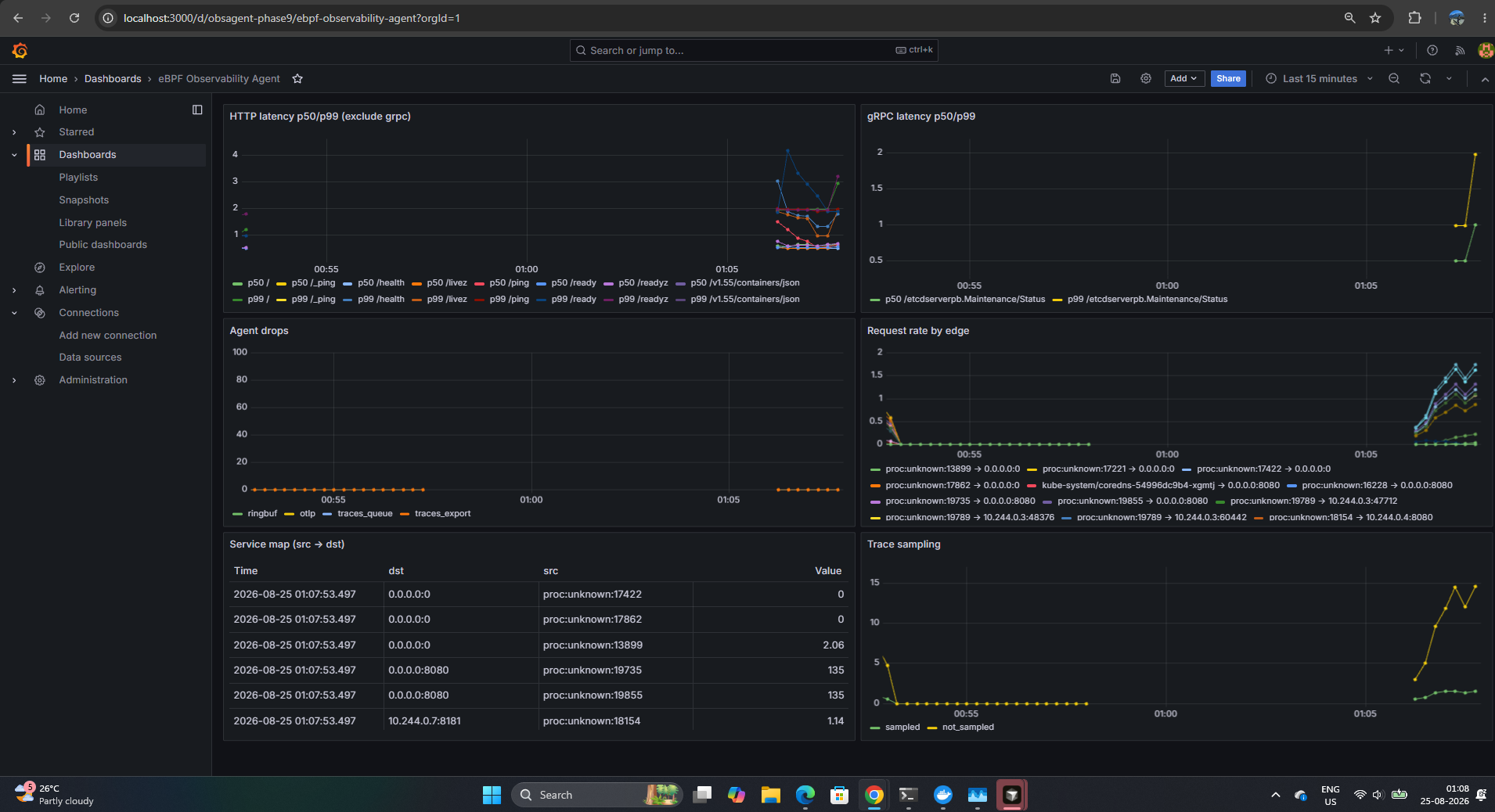The image size is (1495, 812).
Task: Open the refresh interval dropdown
Action: (x=1449, y=79)
